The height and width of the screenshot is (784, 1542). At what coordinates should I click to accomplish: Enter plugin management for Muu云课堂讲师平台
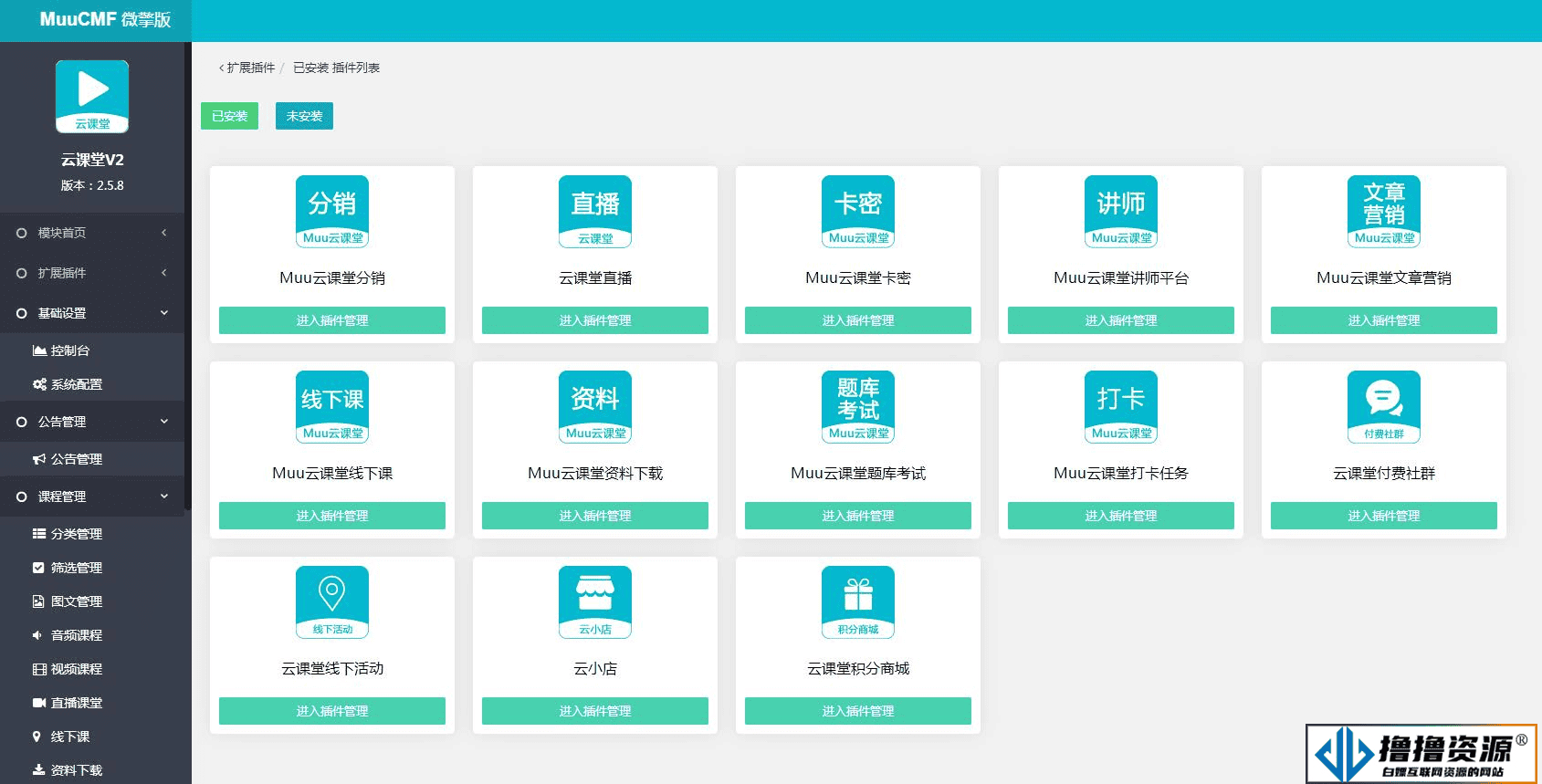1121,320
